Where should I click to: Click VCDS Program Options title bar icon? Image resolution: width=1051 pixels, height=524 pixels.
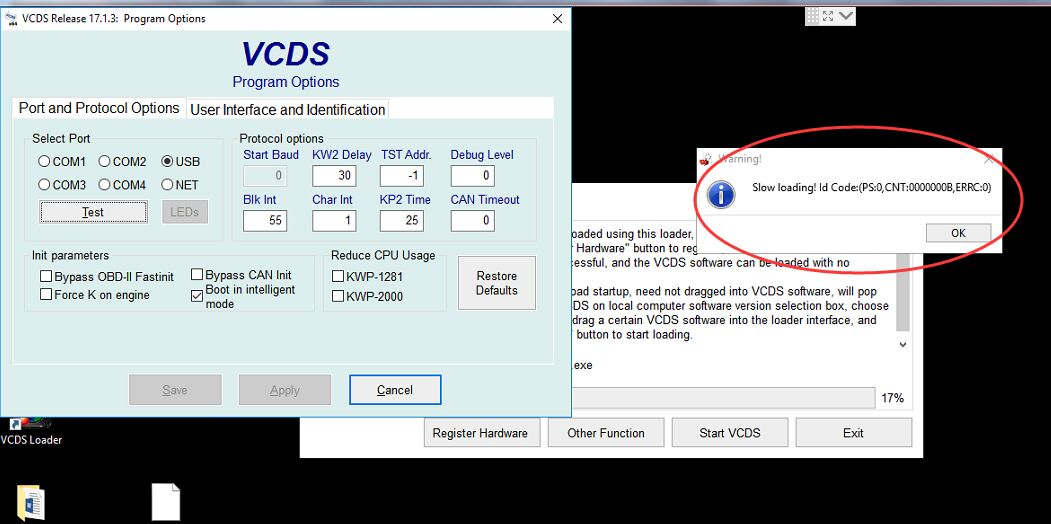(11, 19)
